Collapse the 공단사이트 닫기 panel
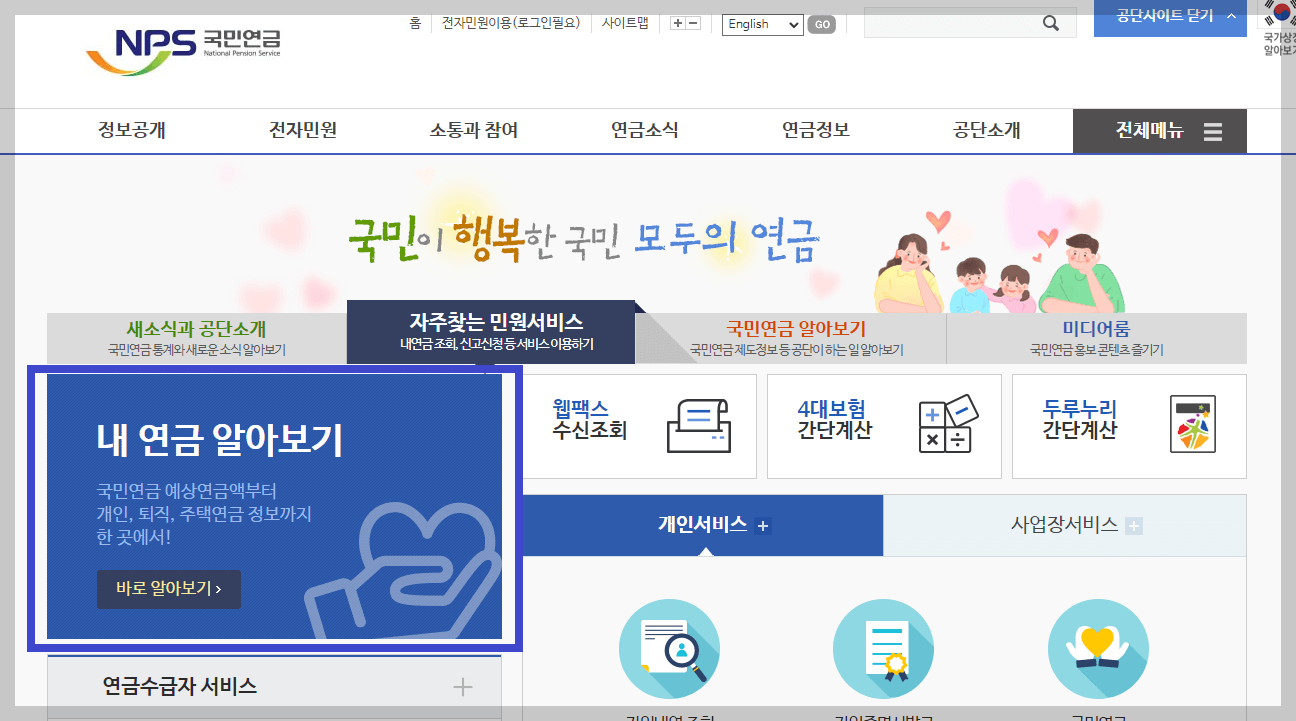This screenshot has width=1296, height=721. click(1170, 17)
